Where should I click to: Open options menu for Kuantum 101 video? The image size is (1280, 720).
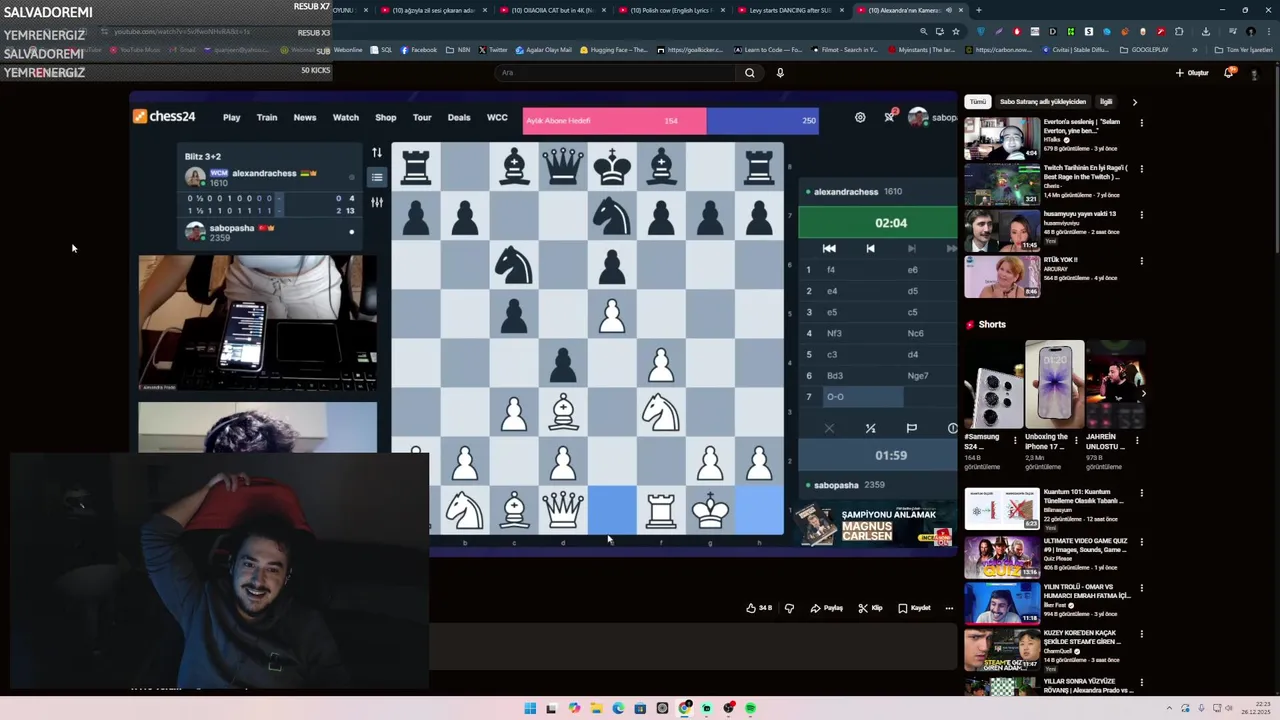[1141, 493]
